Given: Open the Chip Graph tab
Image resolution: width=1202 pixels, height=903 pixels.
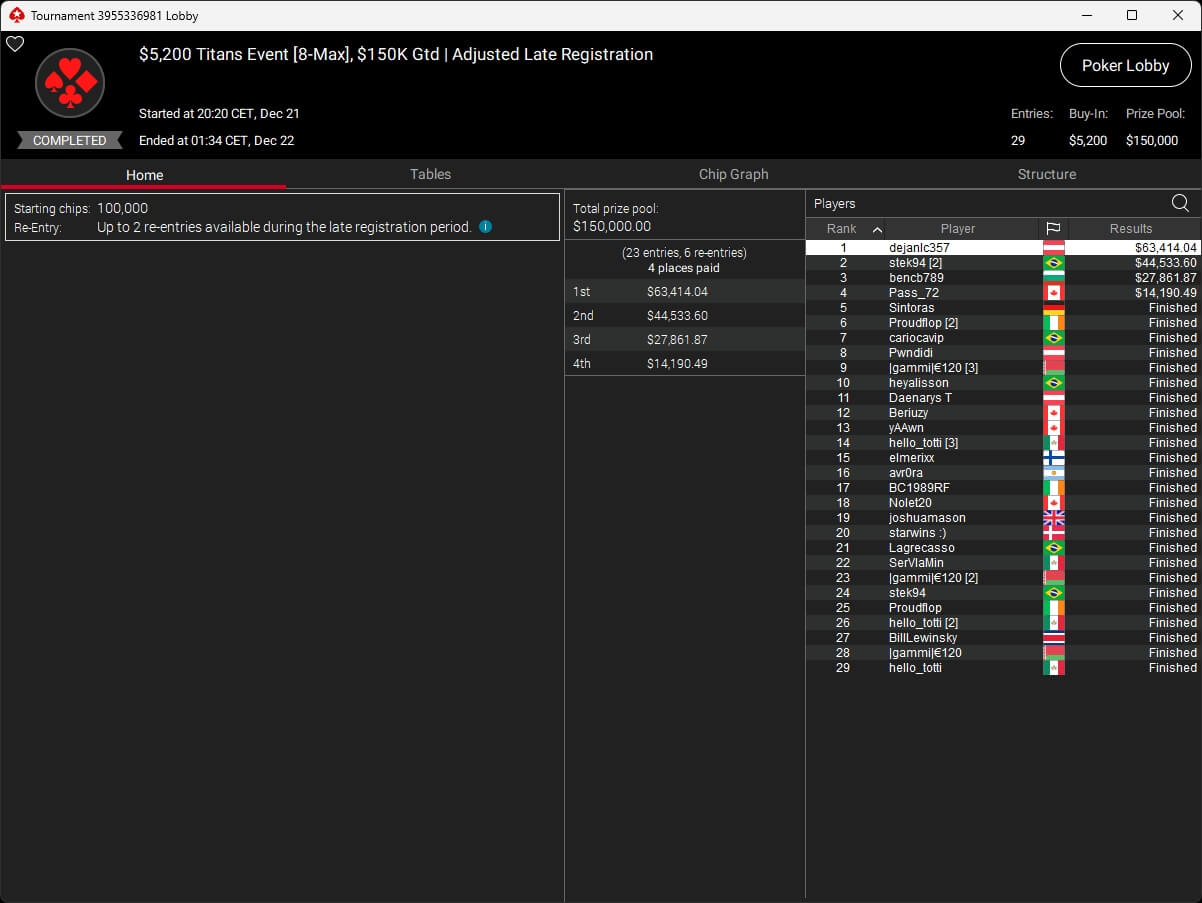Looking at the screenshot, I should click(733, 174).
